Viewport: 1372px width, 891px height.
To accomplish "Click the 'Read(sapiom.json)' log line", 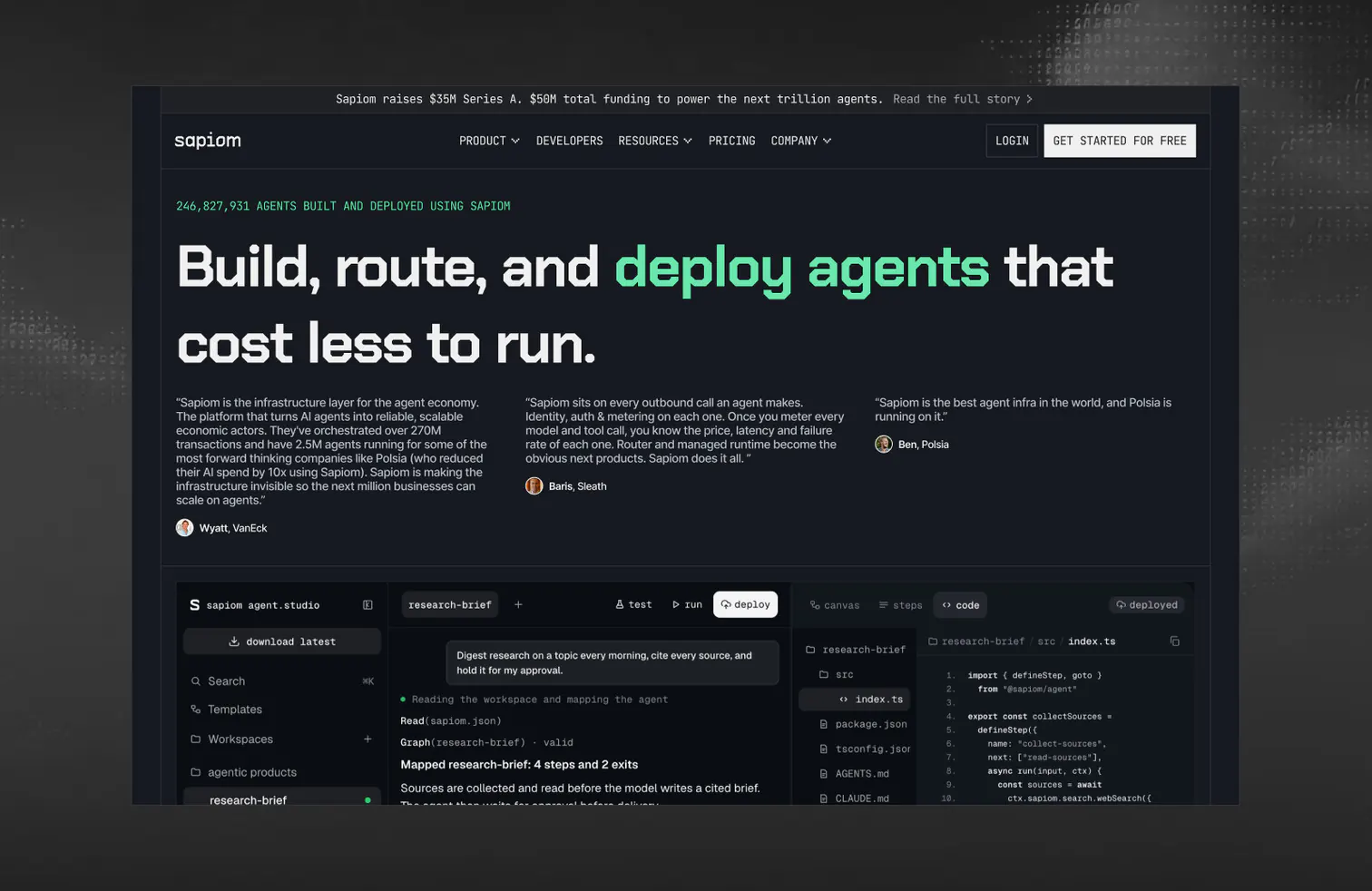I will [451, 721].
